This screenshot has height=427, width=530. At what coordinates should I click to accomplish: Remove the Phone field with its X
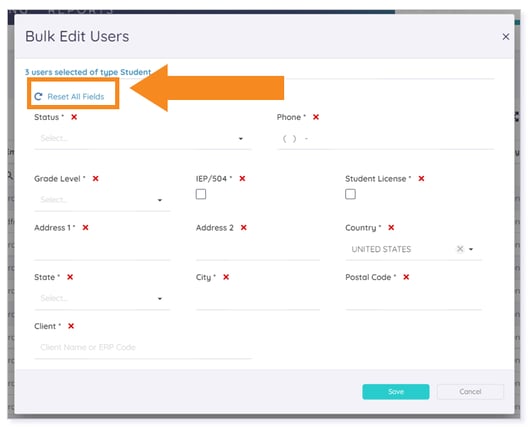pyautogui.click(x=316, y=117)
